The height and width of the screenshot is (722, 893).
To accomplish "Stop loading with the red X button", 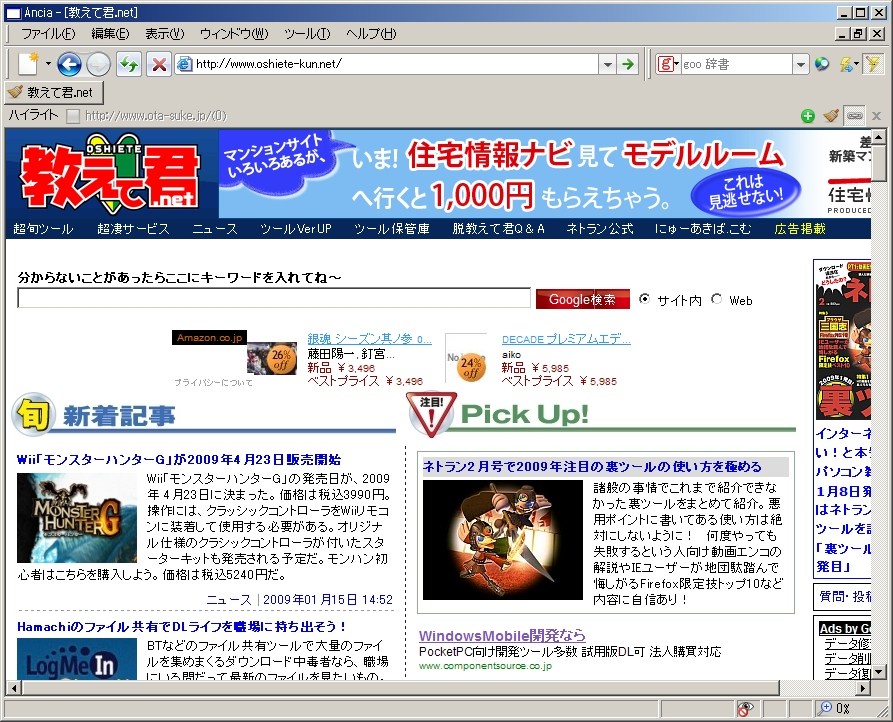I will 159,64.
